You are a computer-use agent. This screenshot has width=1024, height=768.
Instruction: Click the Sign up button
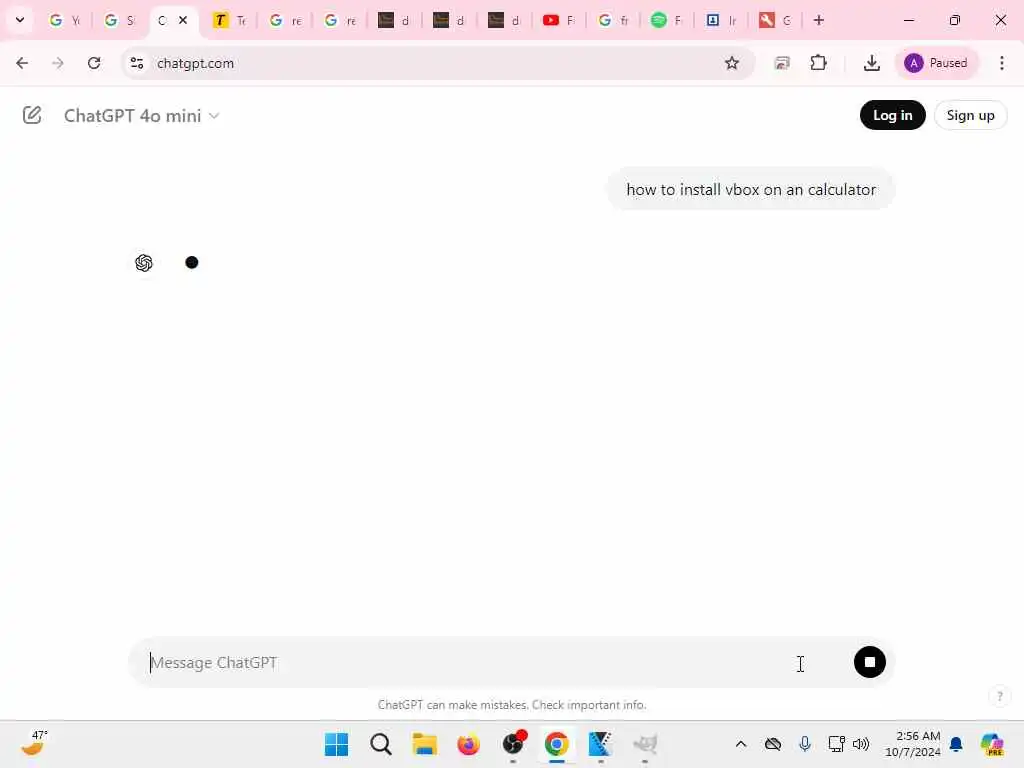click(x=970, y=115)
